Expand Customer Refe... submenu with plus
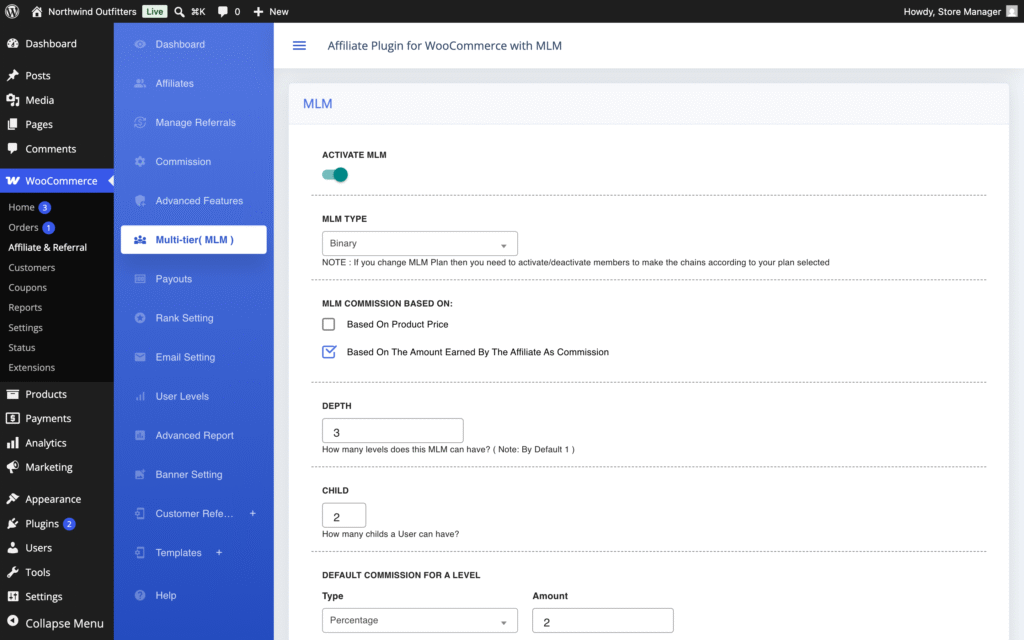The width and height of the screenshot is (1024, 640). coord(253,514)
